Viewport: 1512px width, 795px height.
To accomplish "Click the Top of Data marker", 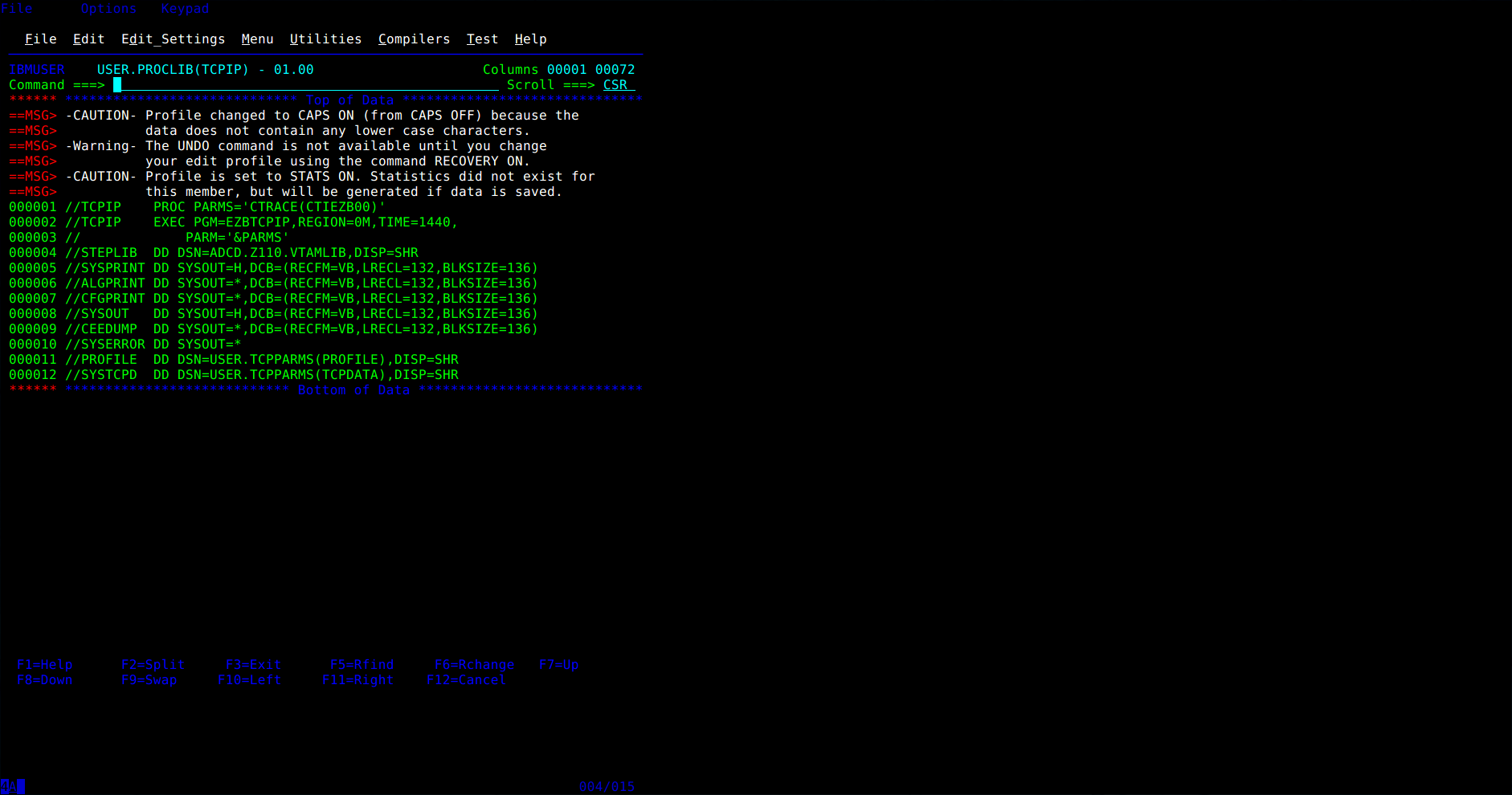I will (349, 100).
